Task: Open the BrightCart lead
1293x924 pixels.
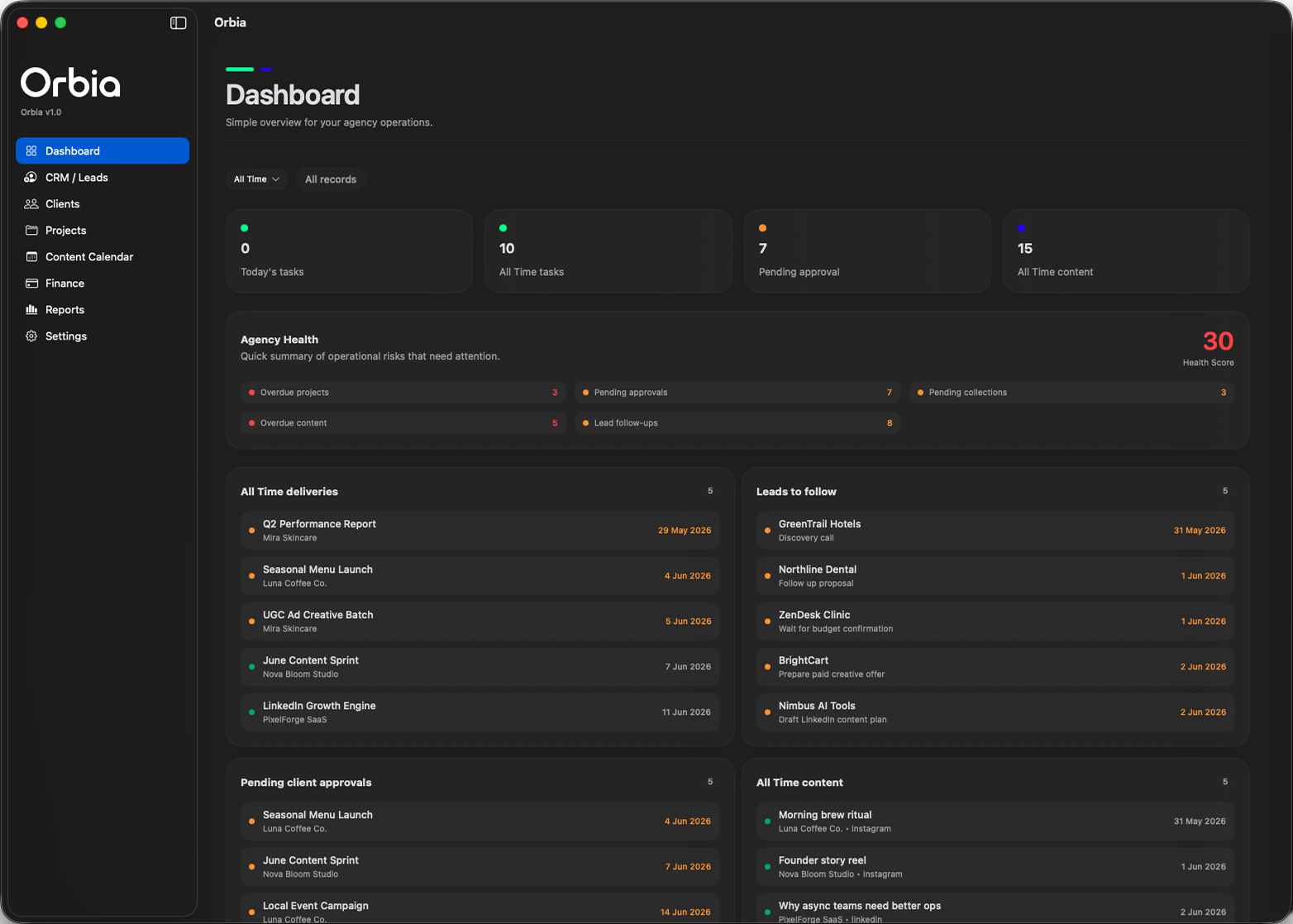Action: 995,667
